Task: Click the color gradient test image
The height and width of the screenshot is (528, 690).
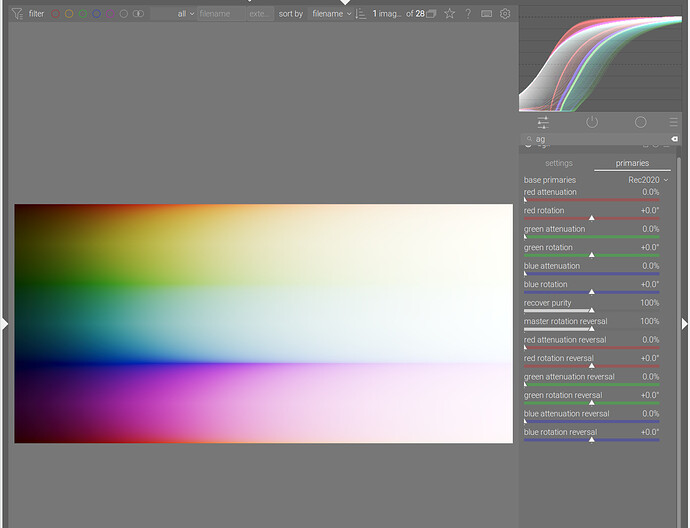Action: tap(264, 323)
